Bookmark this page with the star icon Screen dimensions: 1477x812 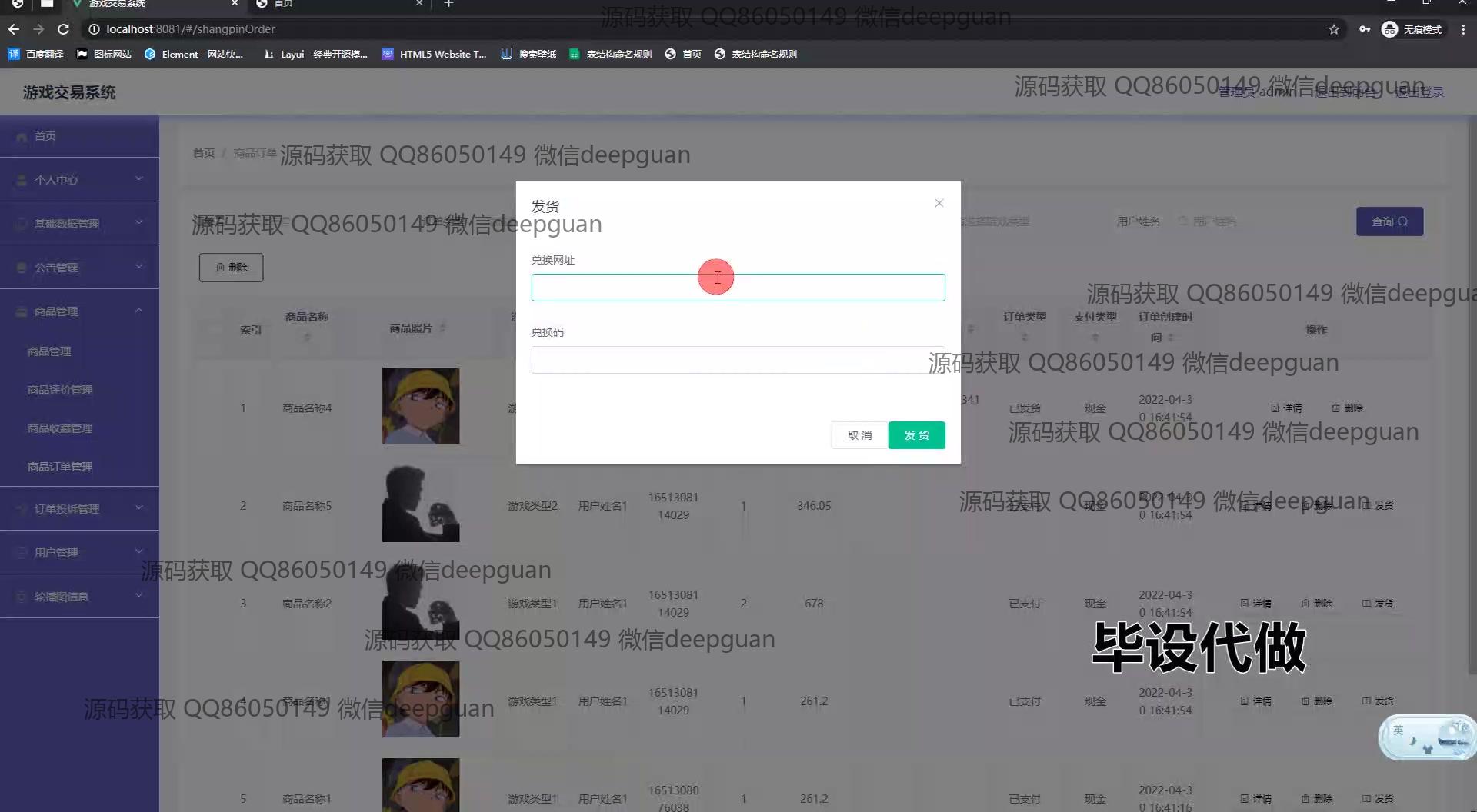tap(1334, 29)
